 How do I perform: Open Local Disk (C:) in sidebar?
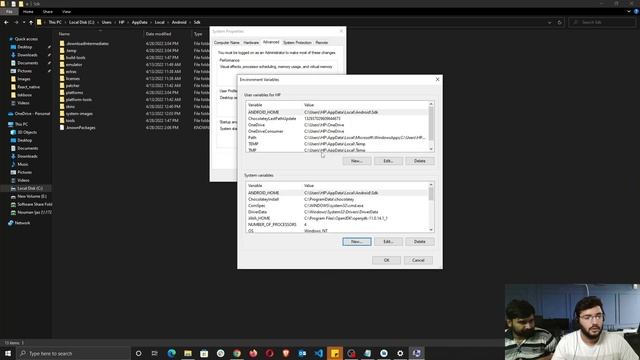coord(30,188)
